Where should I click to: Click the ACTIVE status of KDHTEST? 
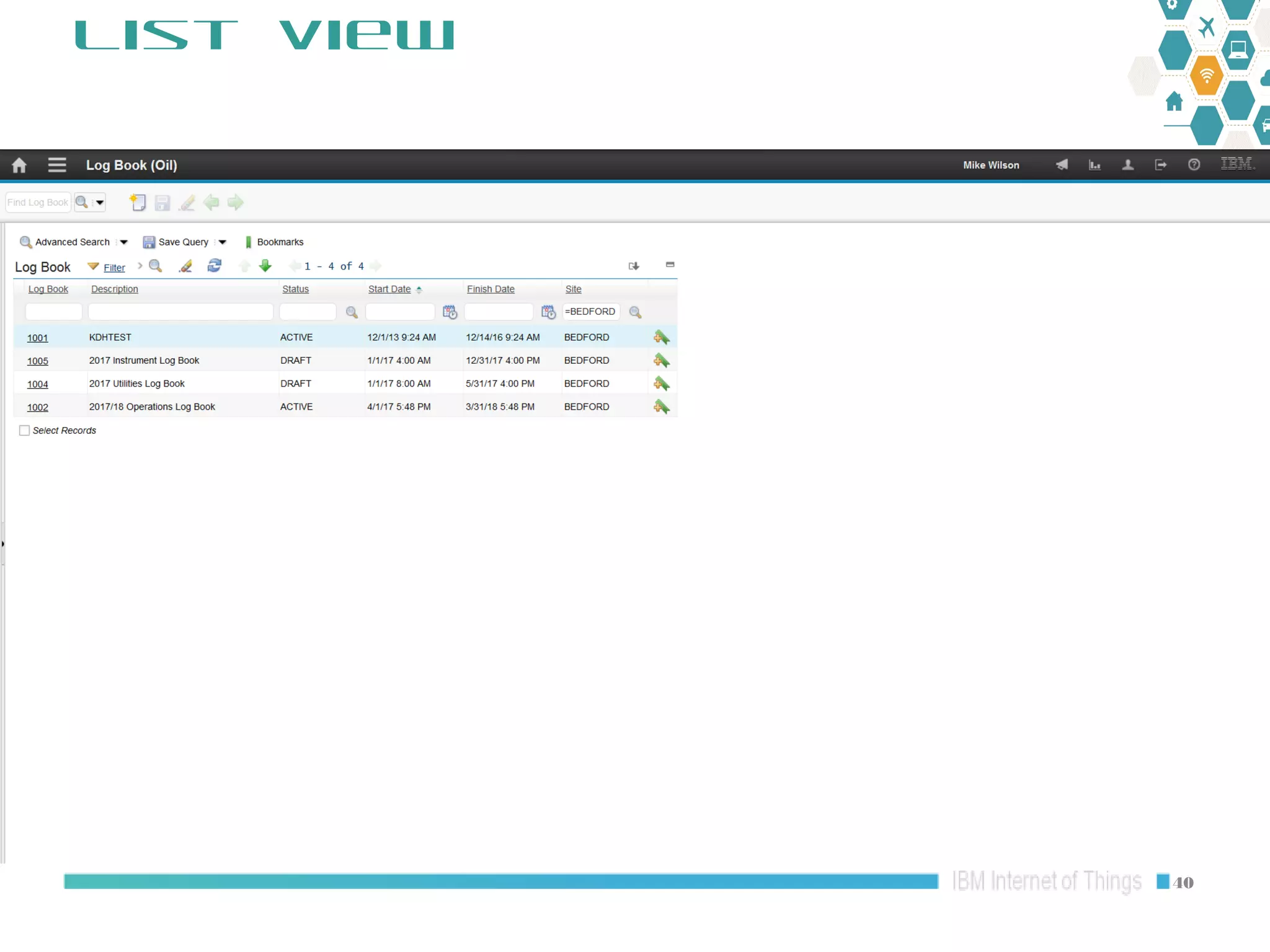[296, 337]
